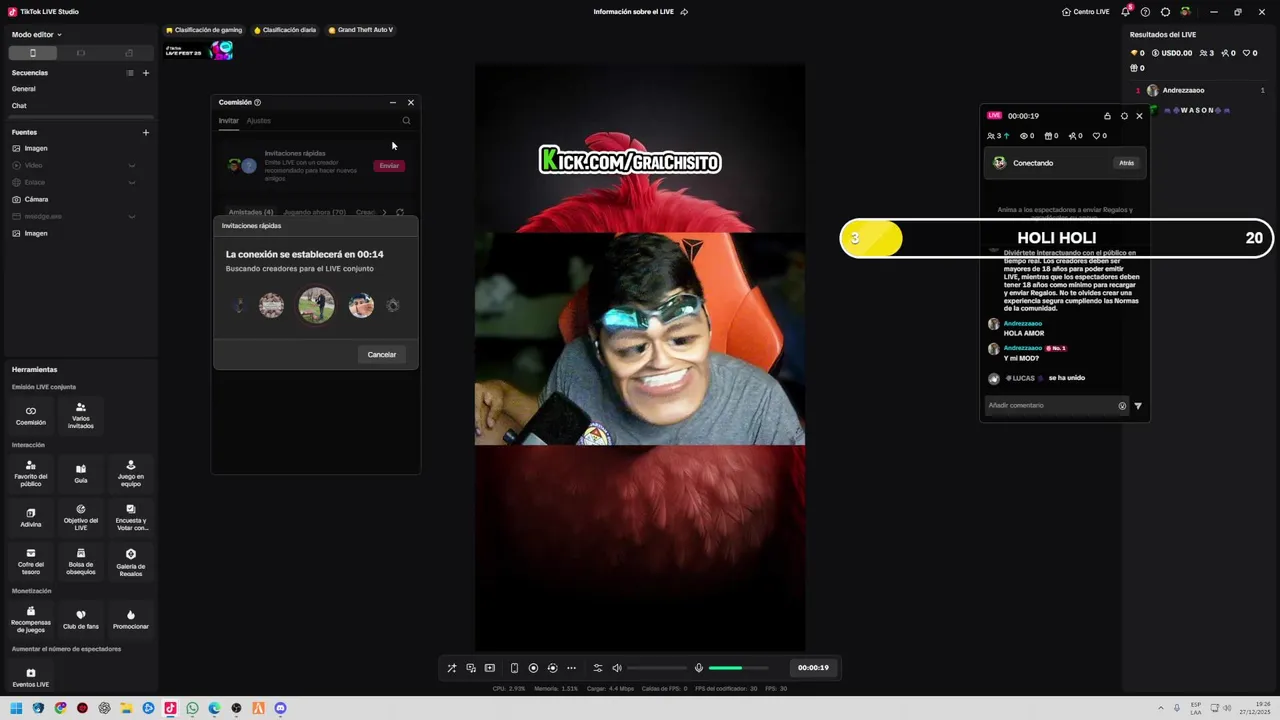The width and height of the screenshot is (1280, 720).
Task: Open the help question mark icon
Action: click(x=1145, y=12)
